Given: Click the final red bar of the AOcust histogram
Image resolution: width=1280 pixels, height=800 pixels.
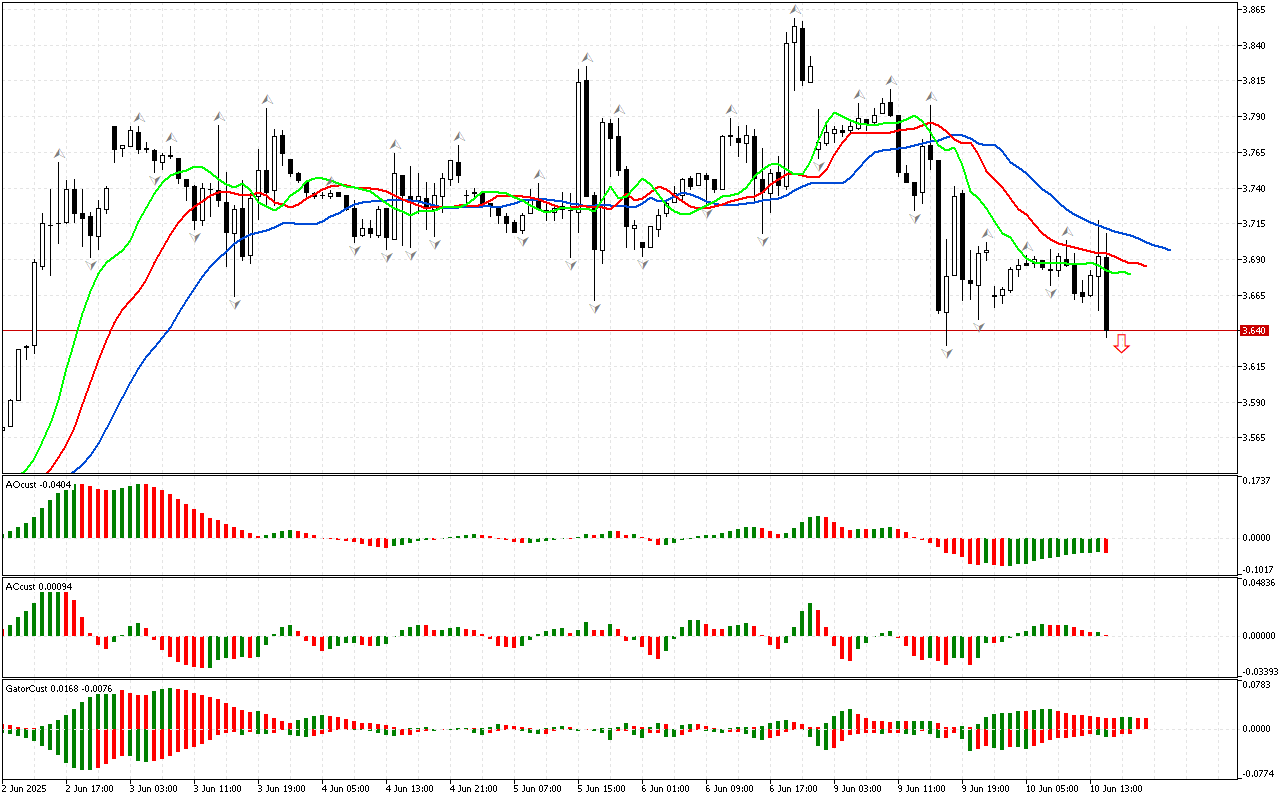Looking at the screenshot, I should pos(1107,545).
